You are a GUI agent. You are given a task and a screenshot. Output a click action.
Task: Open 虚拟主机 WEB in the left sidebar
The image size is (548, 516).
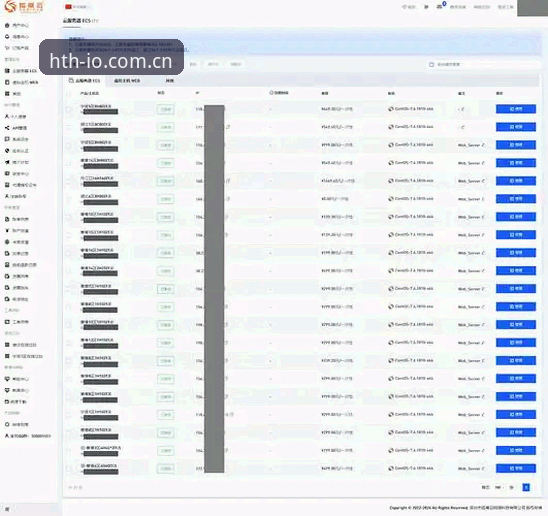22,83
